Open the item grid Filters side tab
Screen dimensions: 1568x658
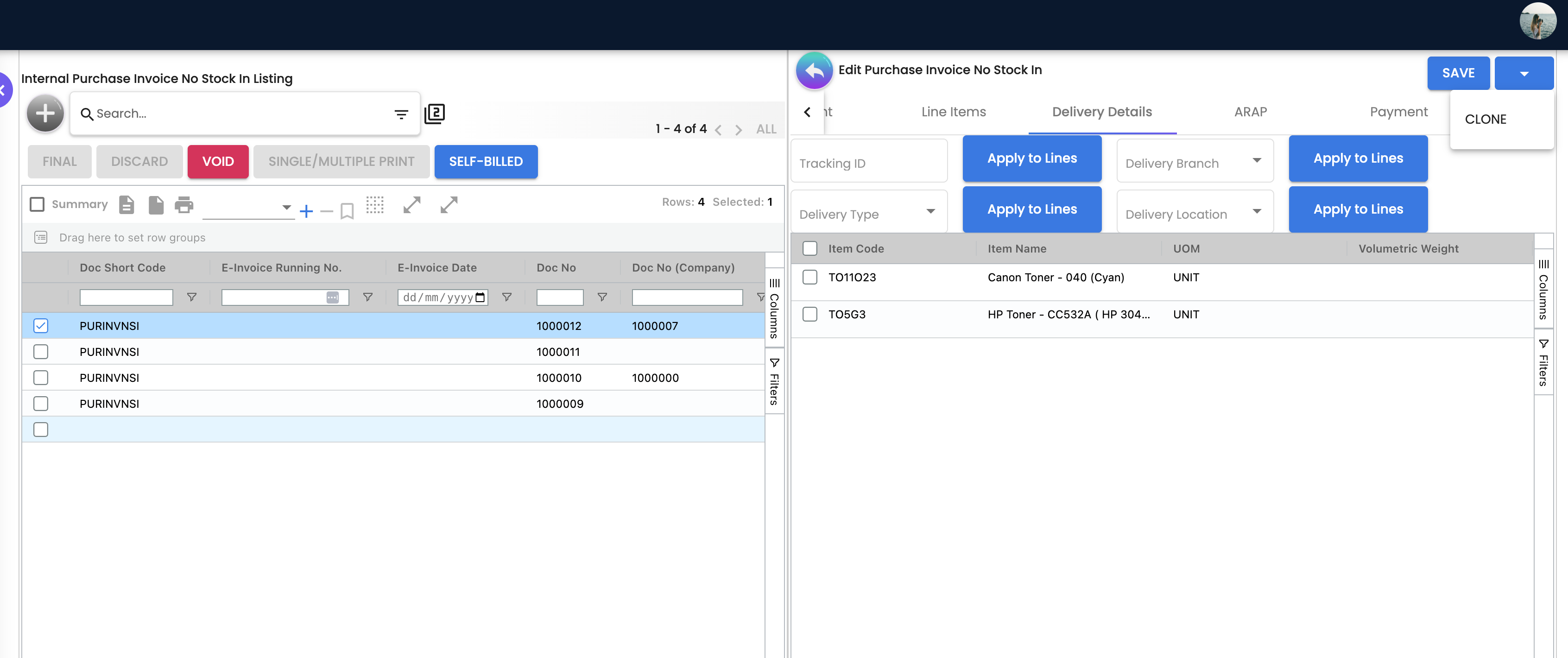1543,363
